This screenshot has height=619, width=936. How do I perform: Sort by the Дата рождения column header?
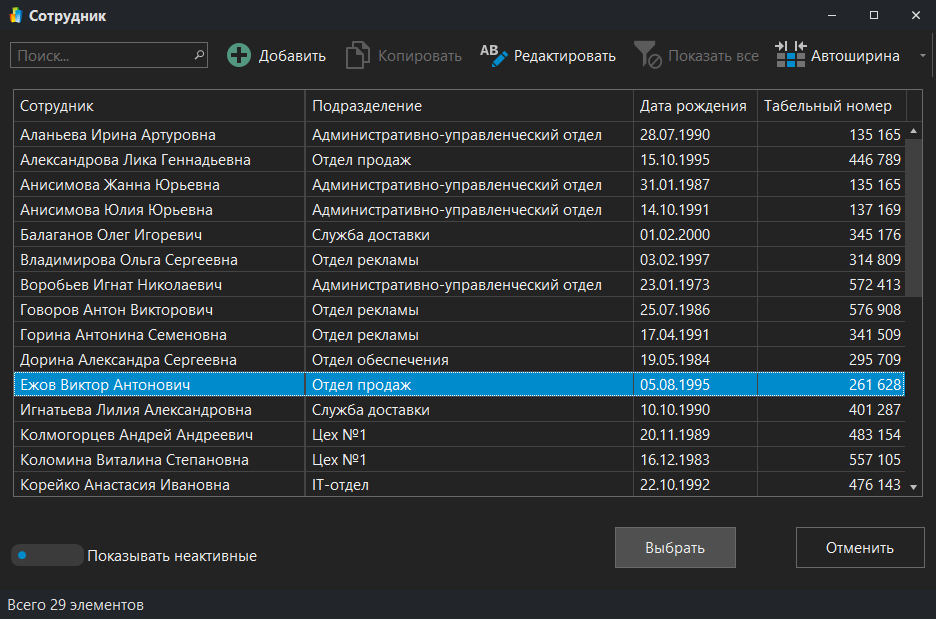pos(693,106)
